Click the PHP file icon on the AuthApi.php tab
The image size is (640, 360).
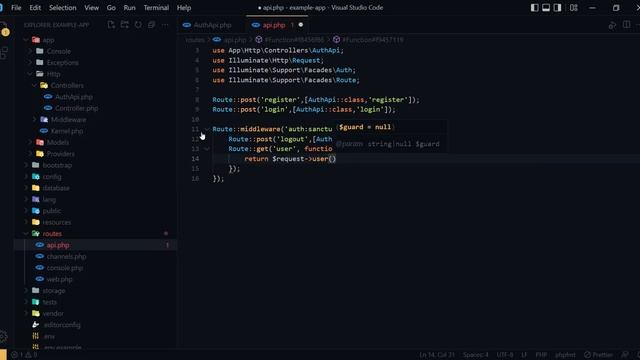(x=187, y=25)
